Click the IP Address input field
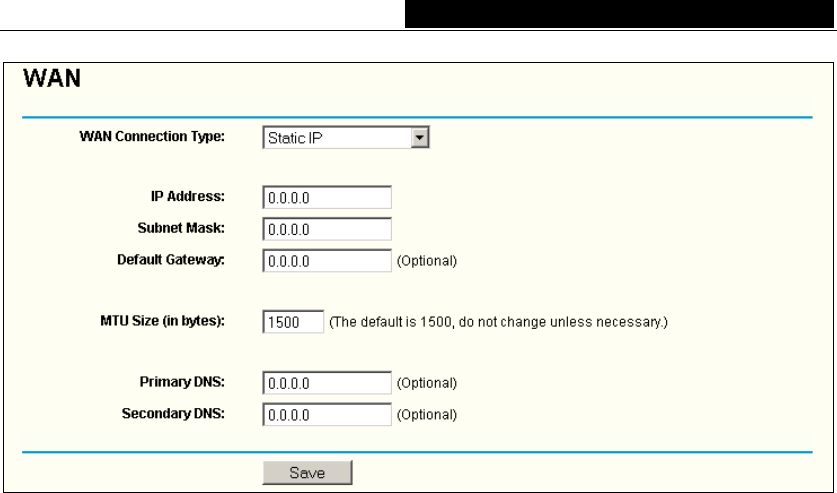The image size is (837, 493). click(x=327, y=197)
